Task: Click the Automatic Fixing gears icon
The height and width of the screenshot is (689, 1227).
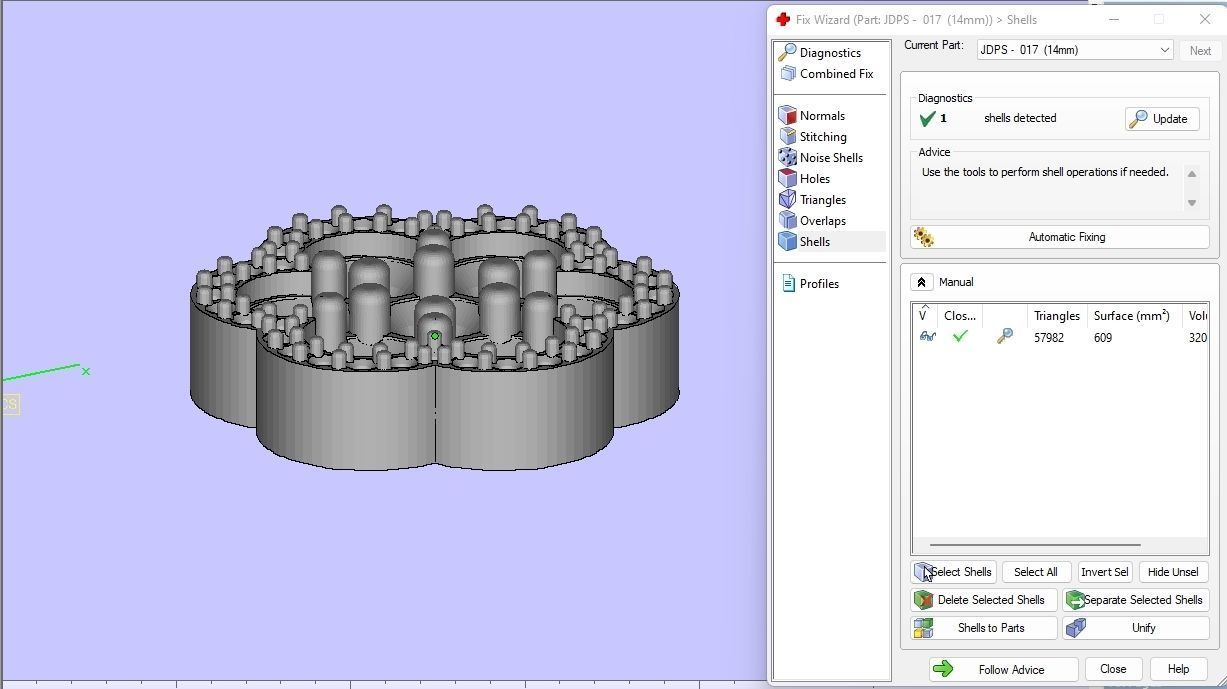Action: point(923,237)
